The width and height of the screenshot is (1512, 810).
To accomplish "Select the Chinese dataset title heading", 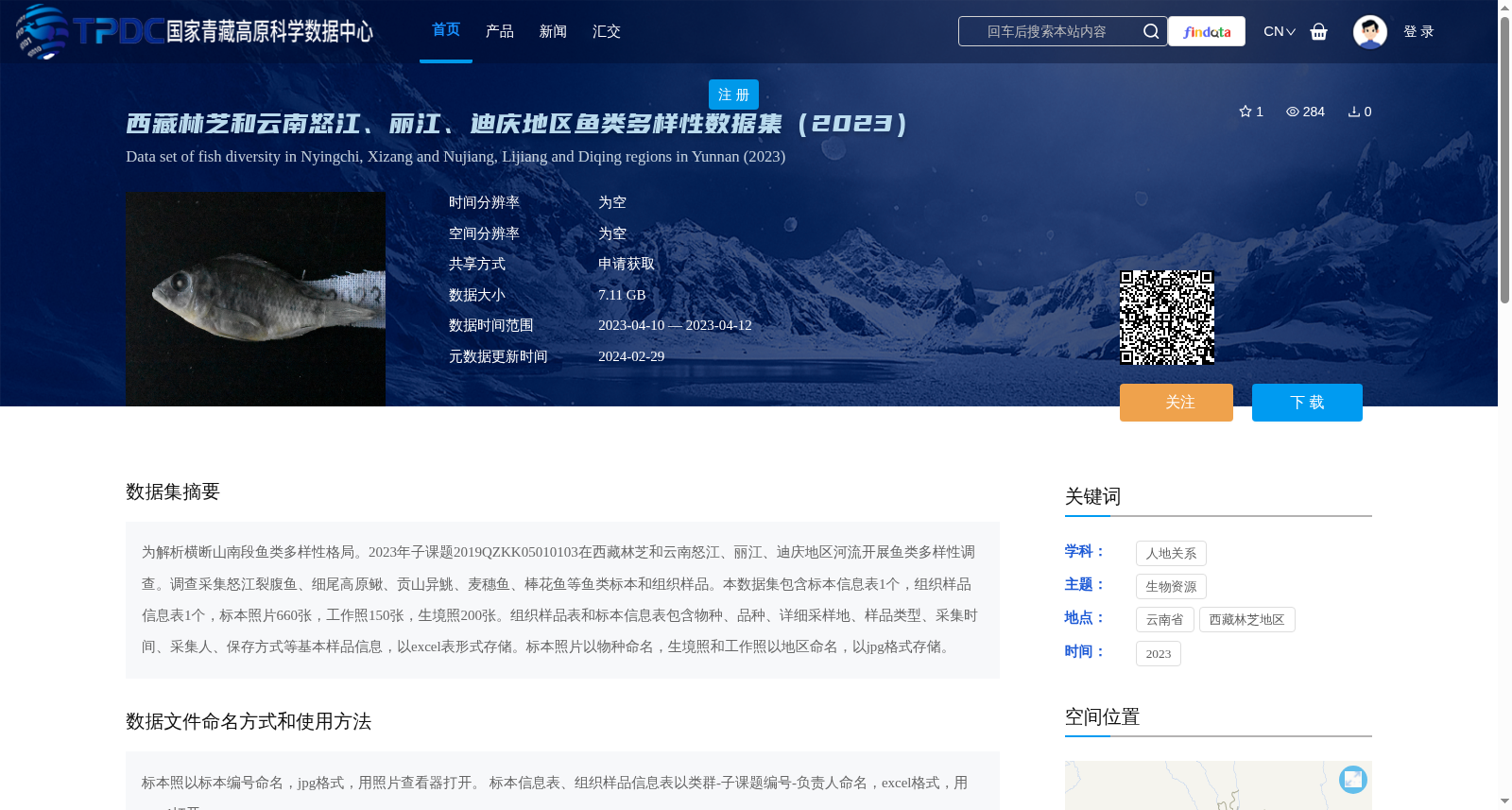I will tap(517, 124).
